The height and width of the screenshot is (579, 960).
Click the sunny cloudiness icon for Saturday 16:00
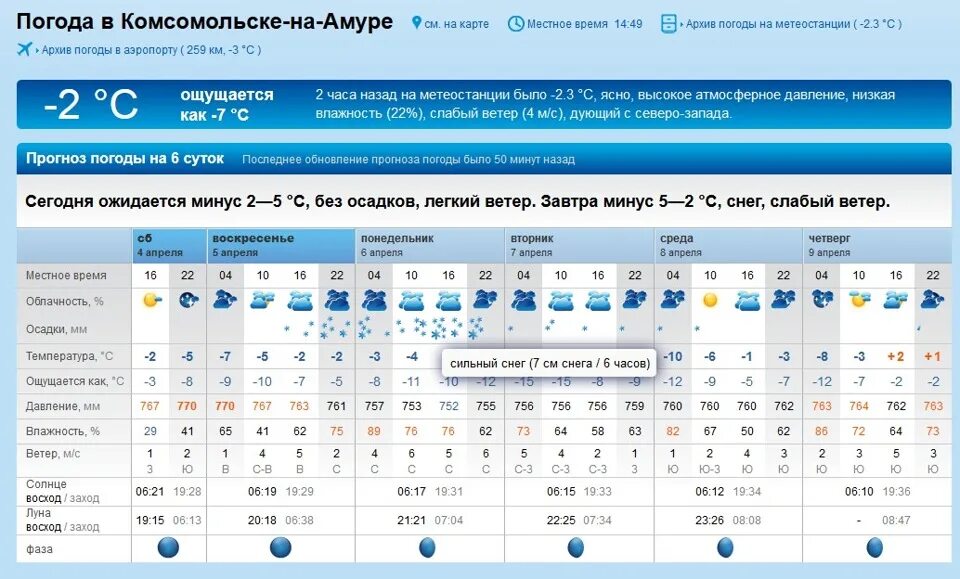151,300
